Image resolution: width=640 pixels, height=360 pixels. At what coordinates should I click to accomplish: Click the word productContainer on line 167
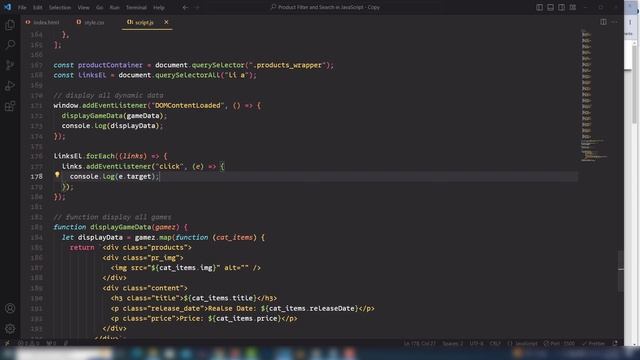[x=110, y=65]
